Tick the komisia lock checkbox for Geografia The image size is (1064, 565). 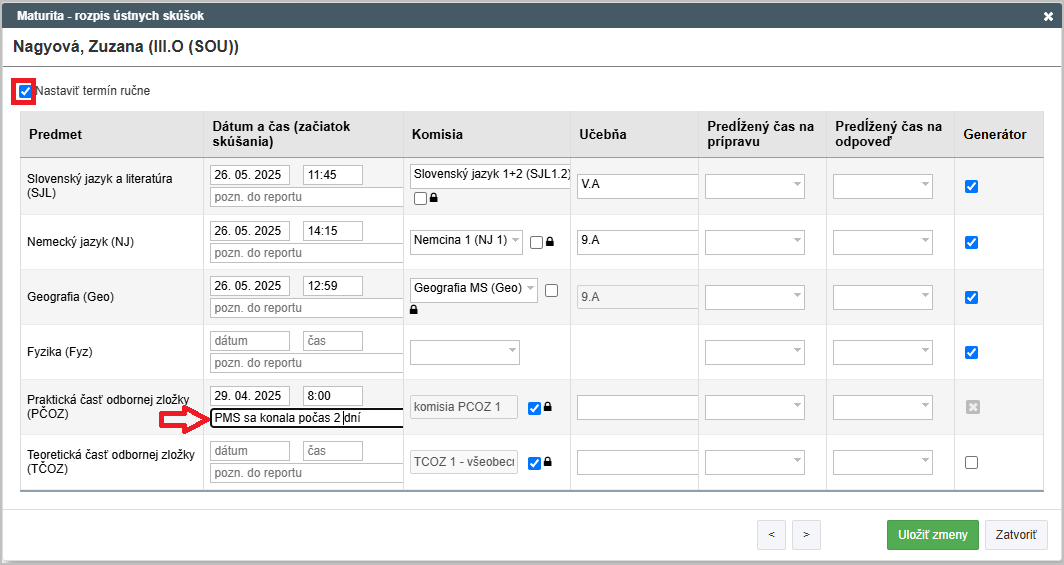tap(551, 290)
